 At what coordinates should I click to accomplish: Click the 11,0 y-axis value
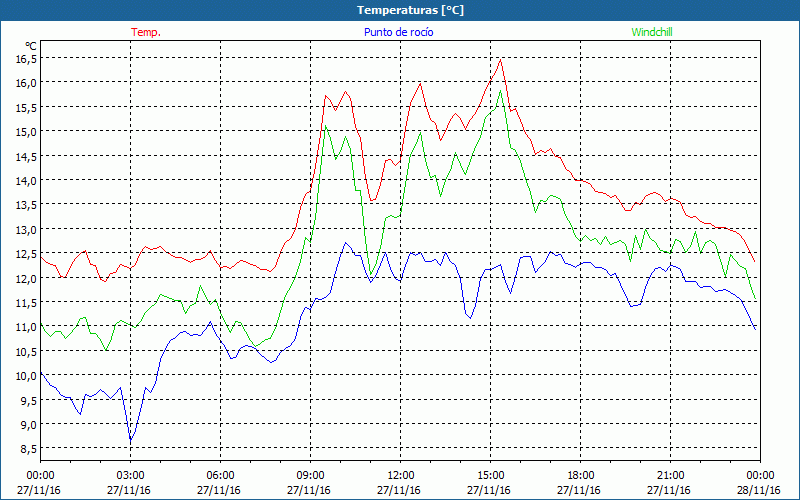tap(27, 327)
